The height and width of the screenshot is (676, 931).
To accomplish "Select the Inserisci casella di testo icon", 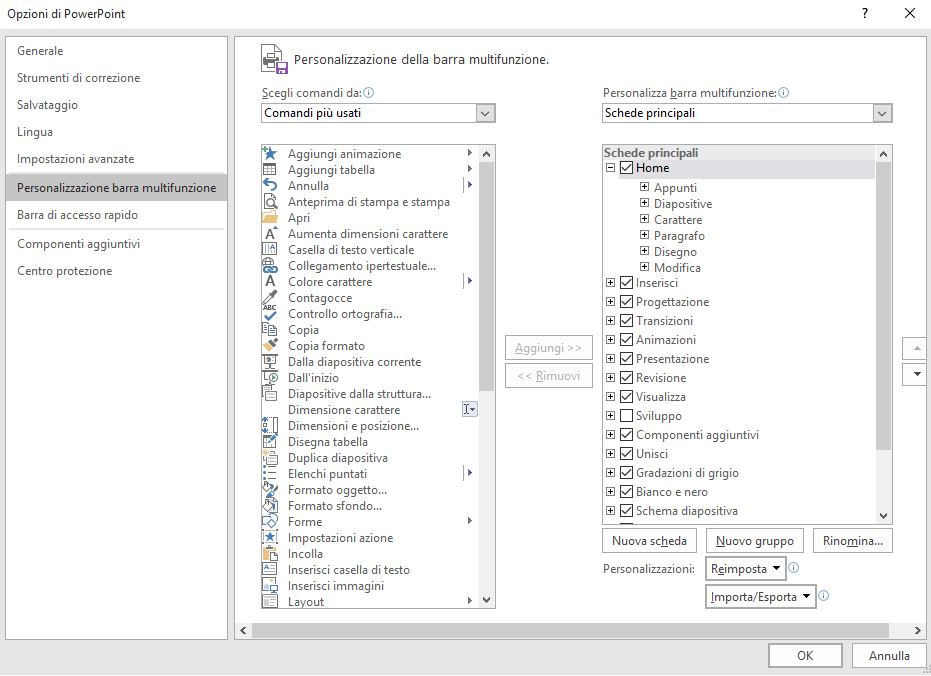I will 270,570.
